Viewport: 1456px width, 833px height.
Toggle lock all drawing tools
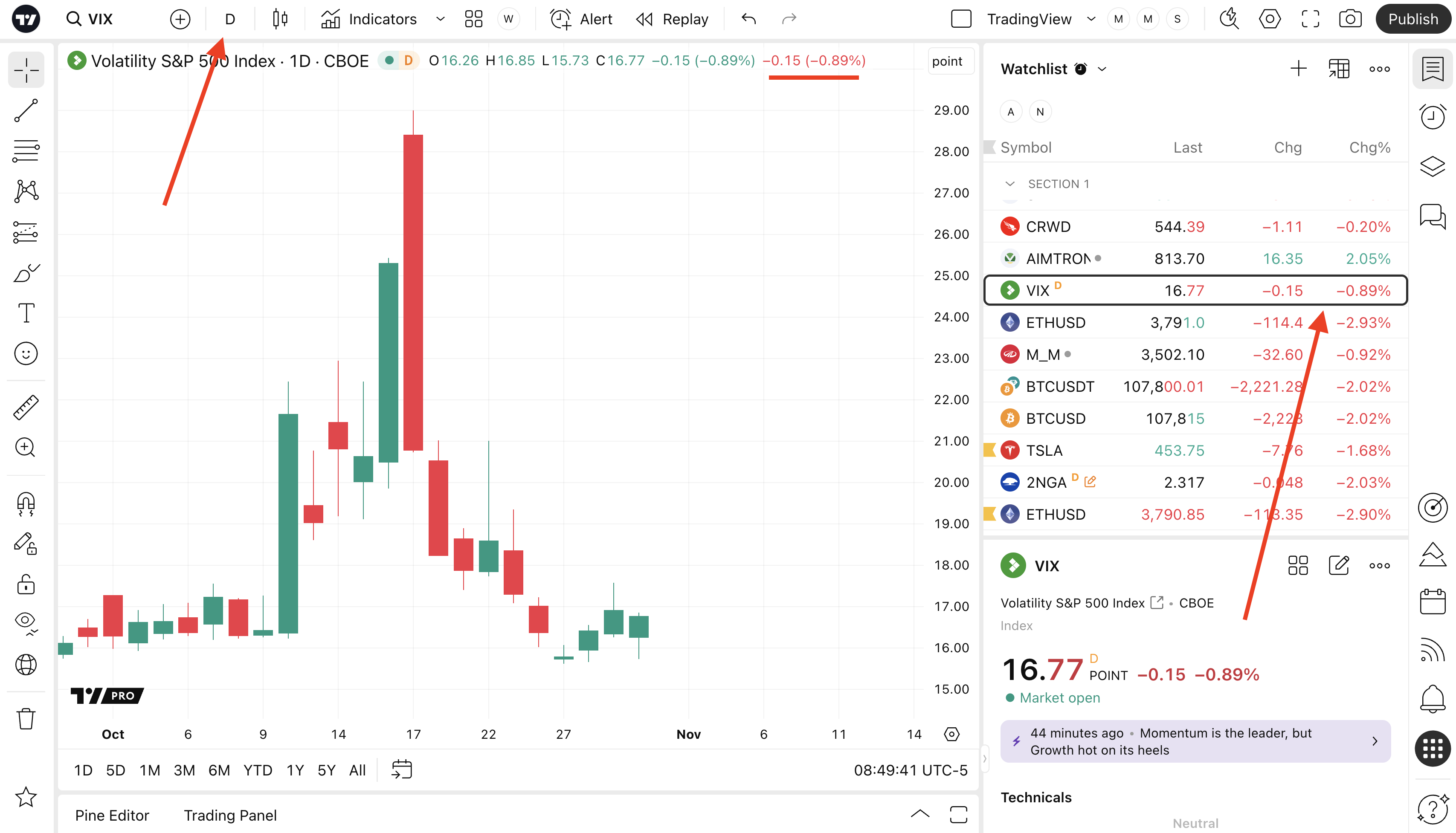click(x=26, y=585)
